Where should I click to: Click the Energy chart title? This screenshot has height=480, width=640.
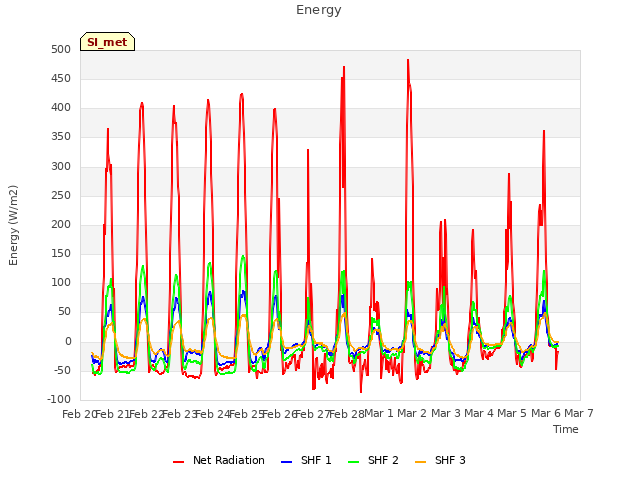319,10
